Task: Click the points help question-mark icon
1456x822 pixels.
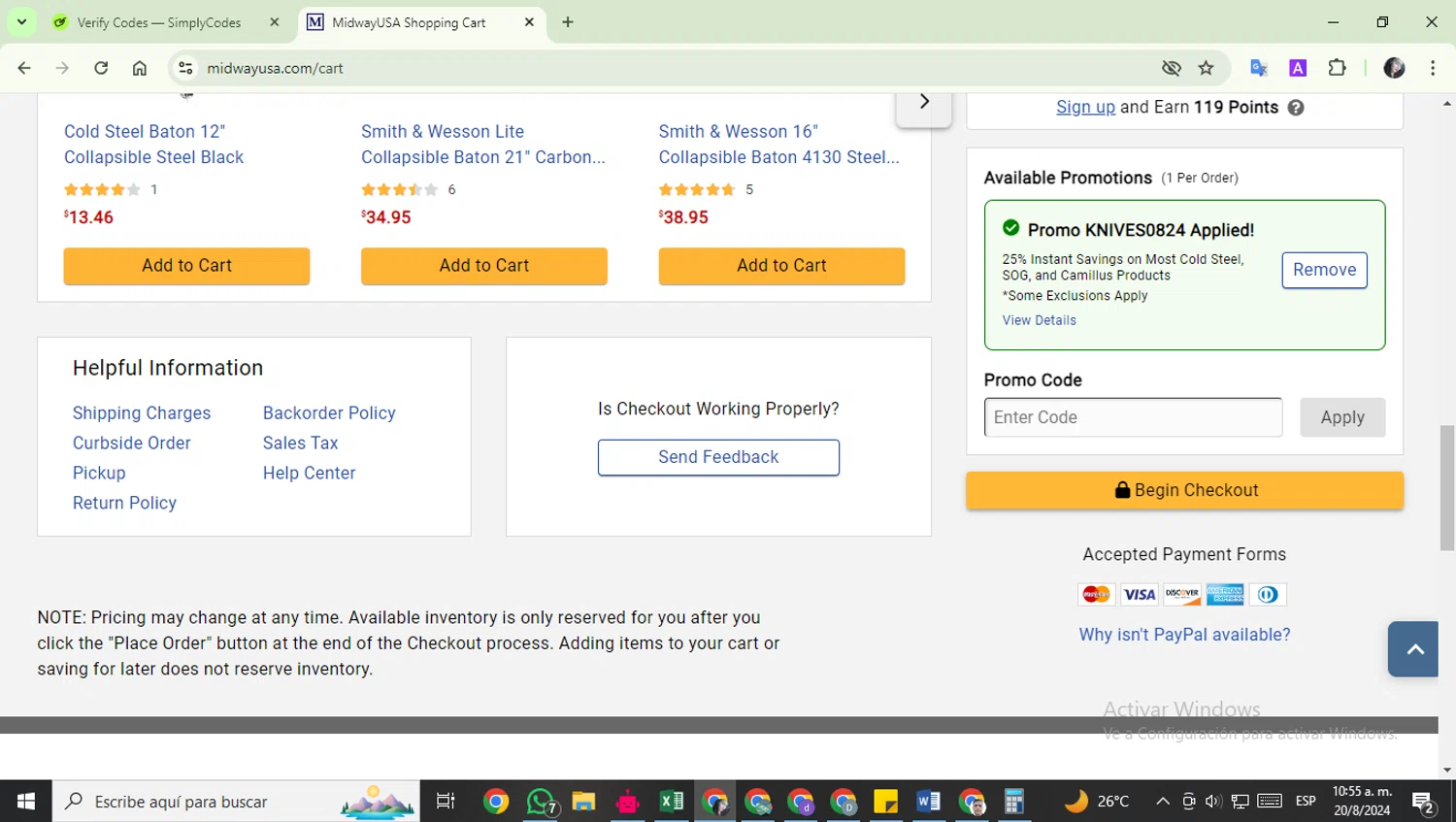Action: (x=1296, y=108)
